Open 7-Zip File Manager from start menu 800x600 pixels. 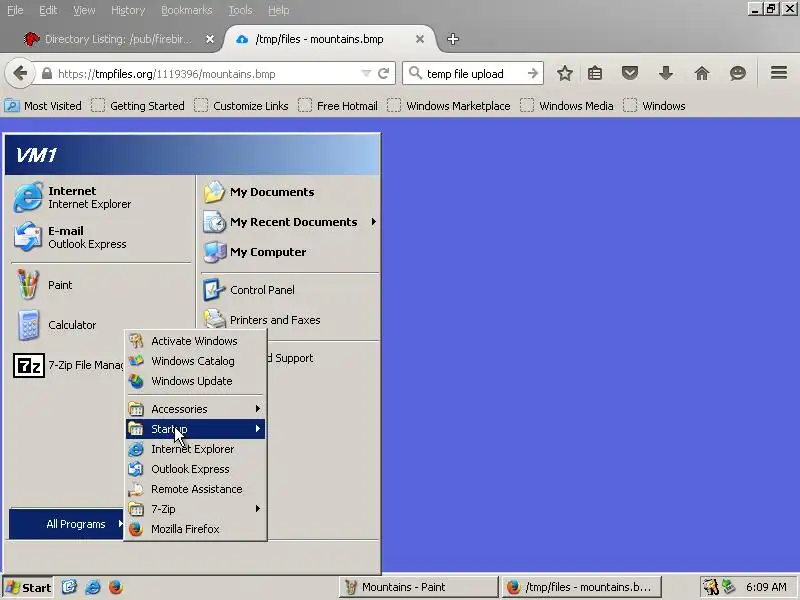pyautogui.click(x=68, y=365)
